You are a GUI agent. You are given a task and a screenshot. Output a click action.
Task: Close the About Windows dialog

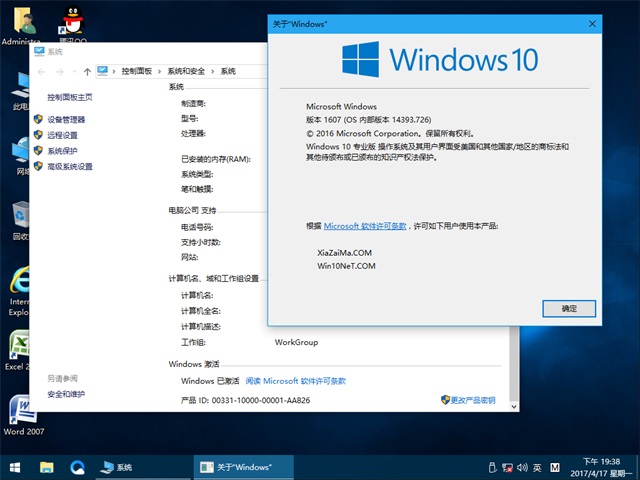coord(592,22)
